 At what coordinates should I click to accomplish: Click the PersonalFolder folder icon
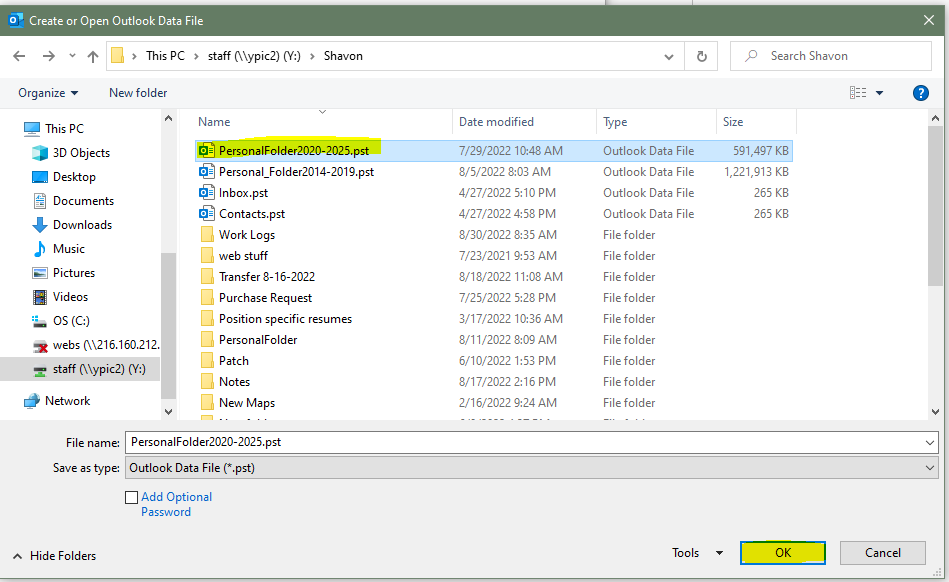coord(207,340)
